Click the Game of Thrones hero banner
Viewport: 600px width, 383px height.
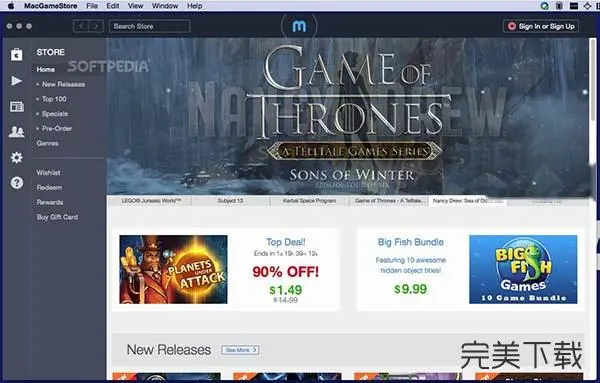[348, 117]
